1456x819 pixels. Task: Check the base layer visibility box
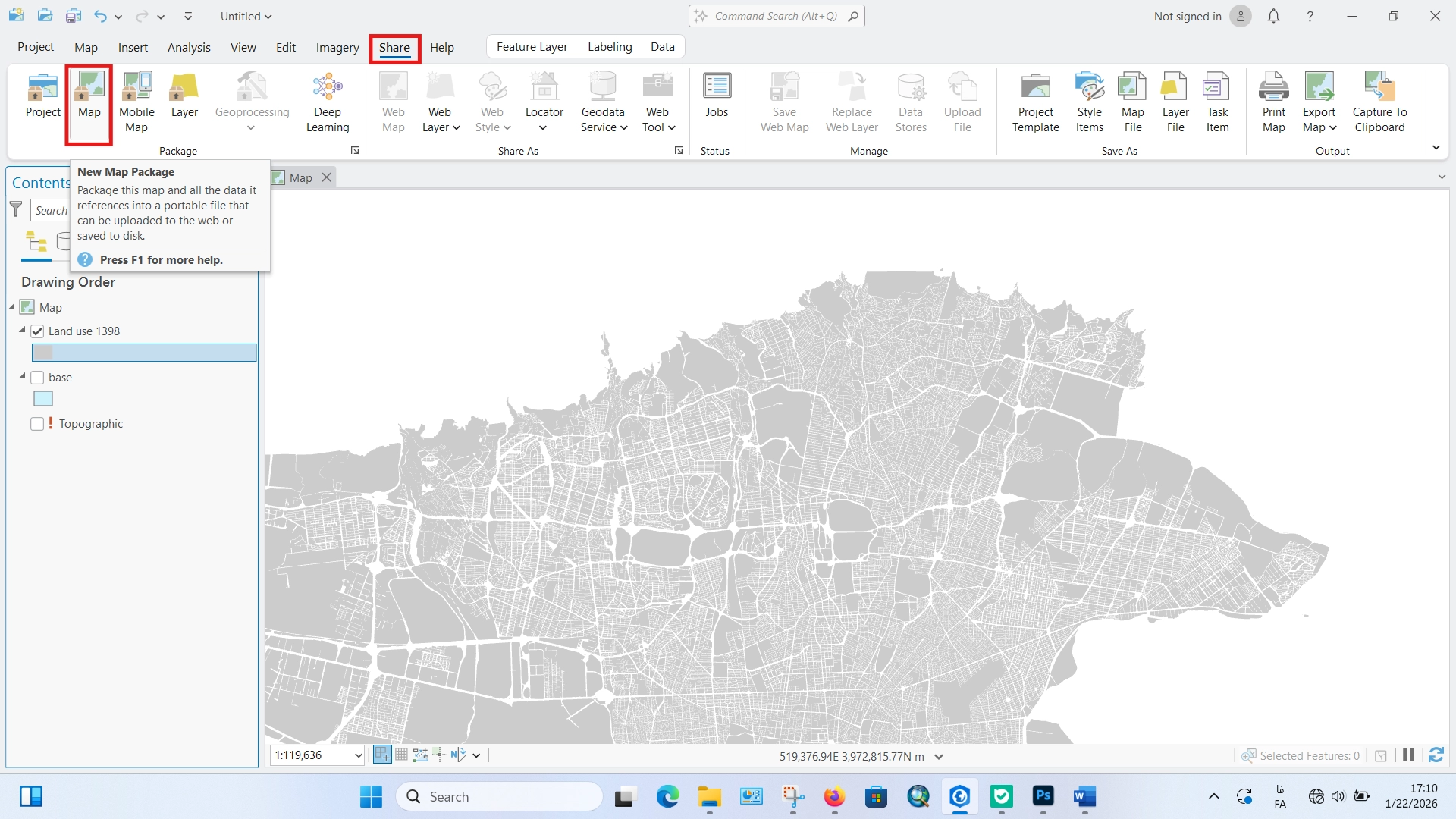(37, 378)
